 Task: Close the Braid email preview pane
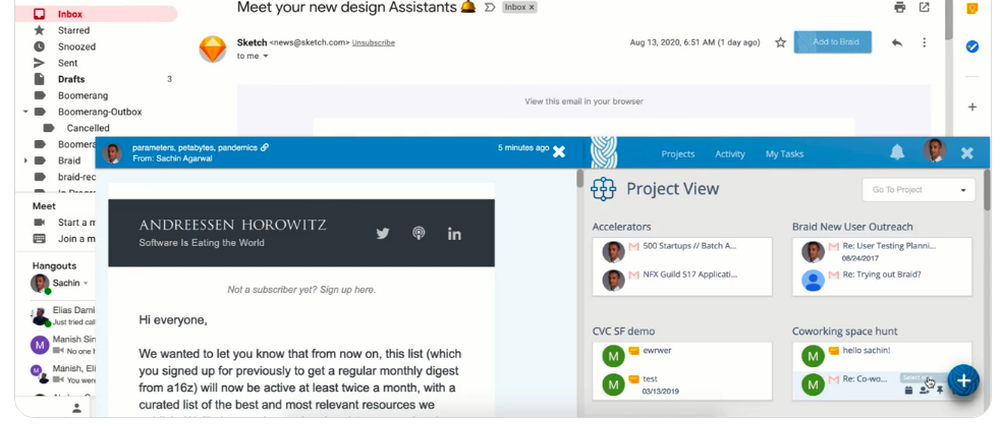pyautogui.click(x=559, y=152)
